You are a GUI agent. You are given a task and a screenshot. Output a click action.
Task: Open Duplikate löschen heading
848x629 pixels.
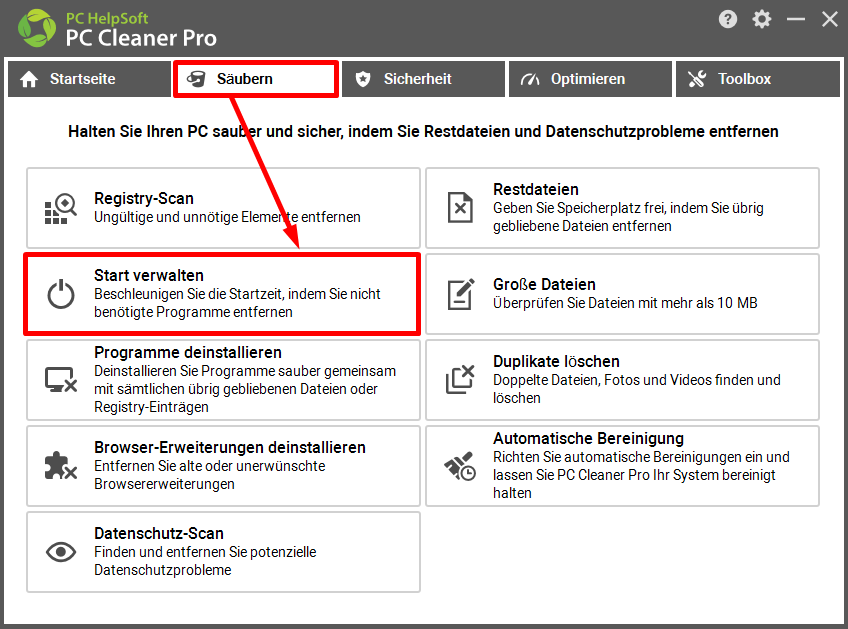point(556,361)
